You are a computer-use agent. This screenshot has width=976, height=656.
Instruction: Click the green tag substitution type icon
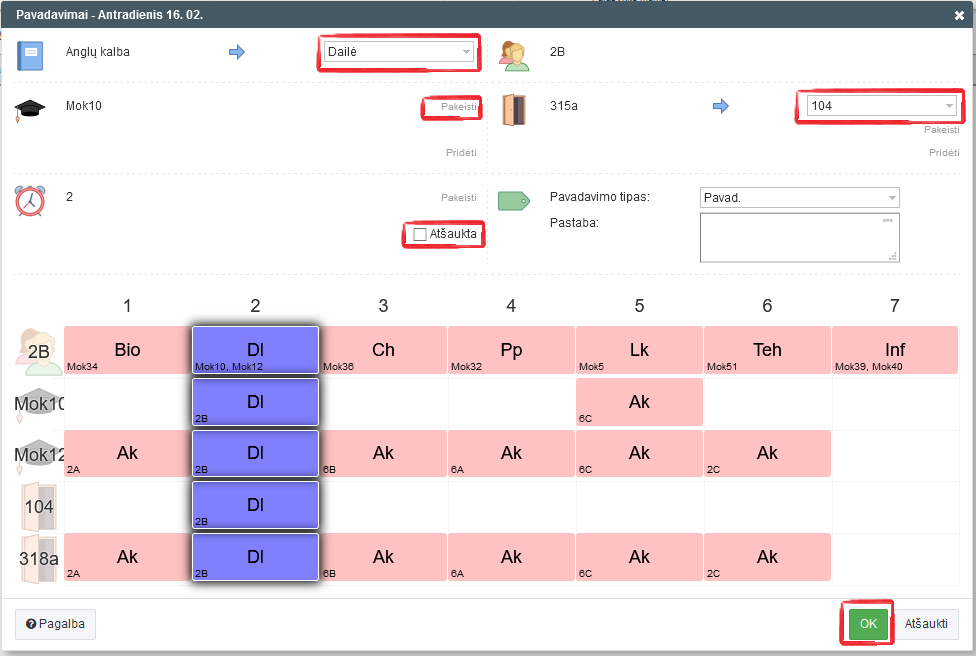[x=514, y=200]
